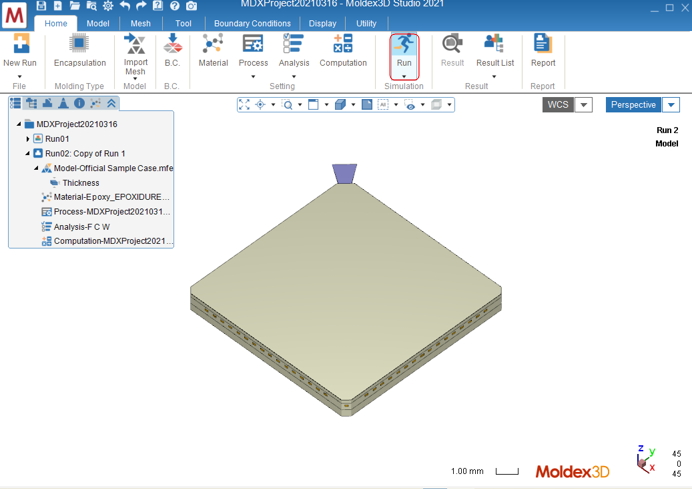The width and height of the screenshot is (692, 489).
Task: Click the Save icon in quick access toolbar
Action: click(x=41, y=5)
